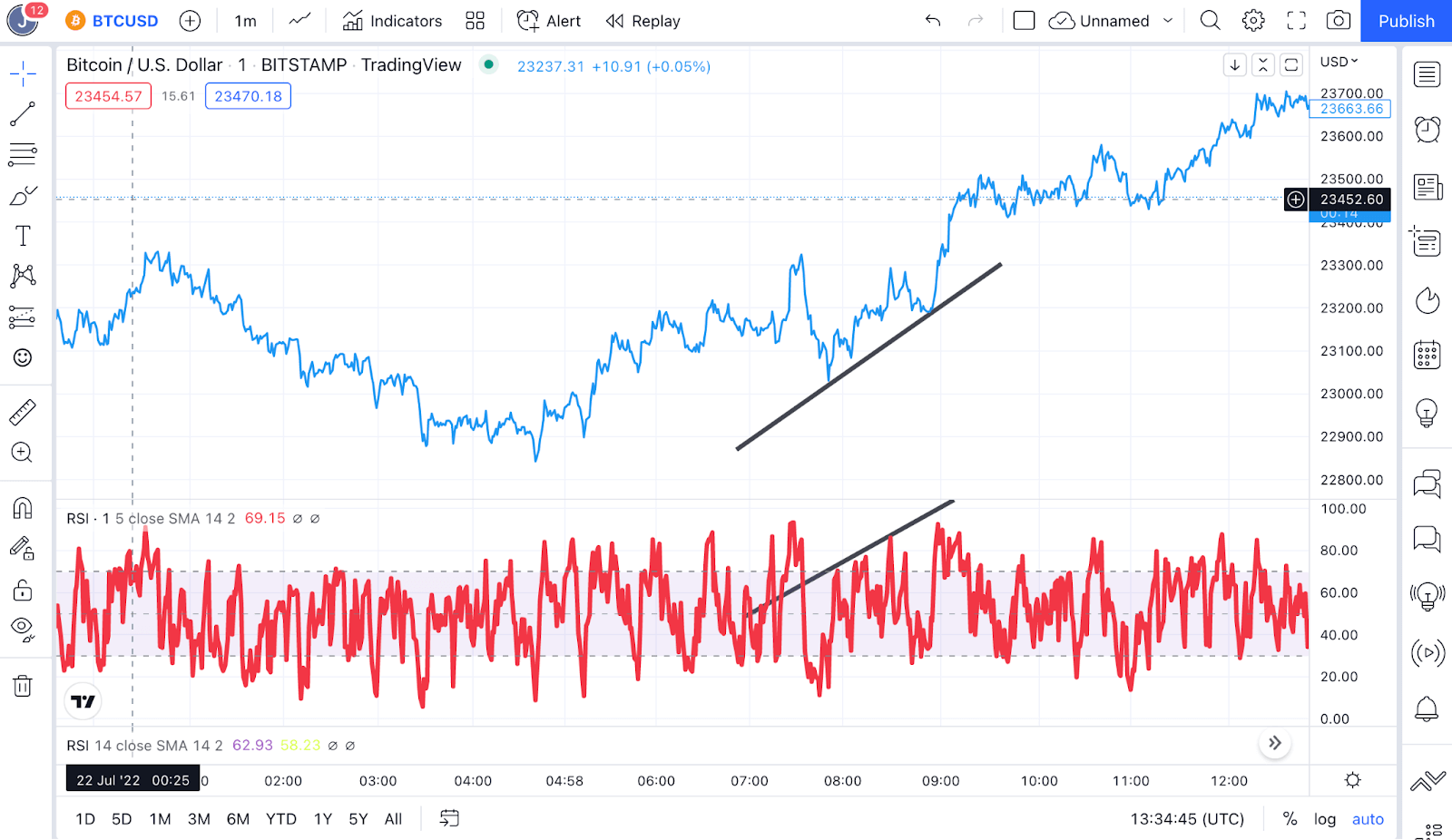The width and height of the screenshot is (1452, 840).
Task: Open chart settings gear
Action: (1253, 21)
